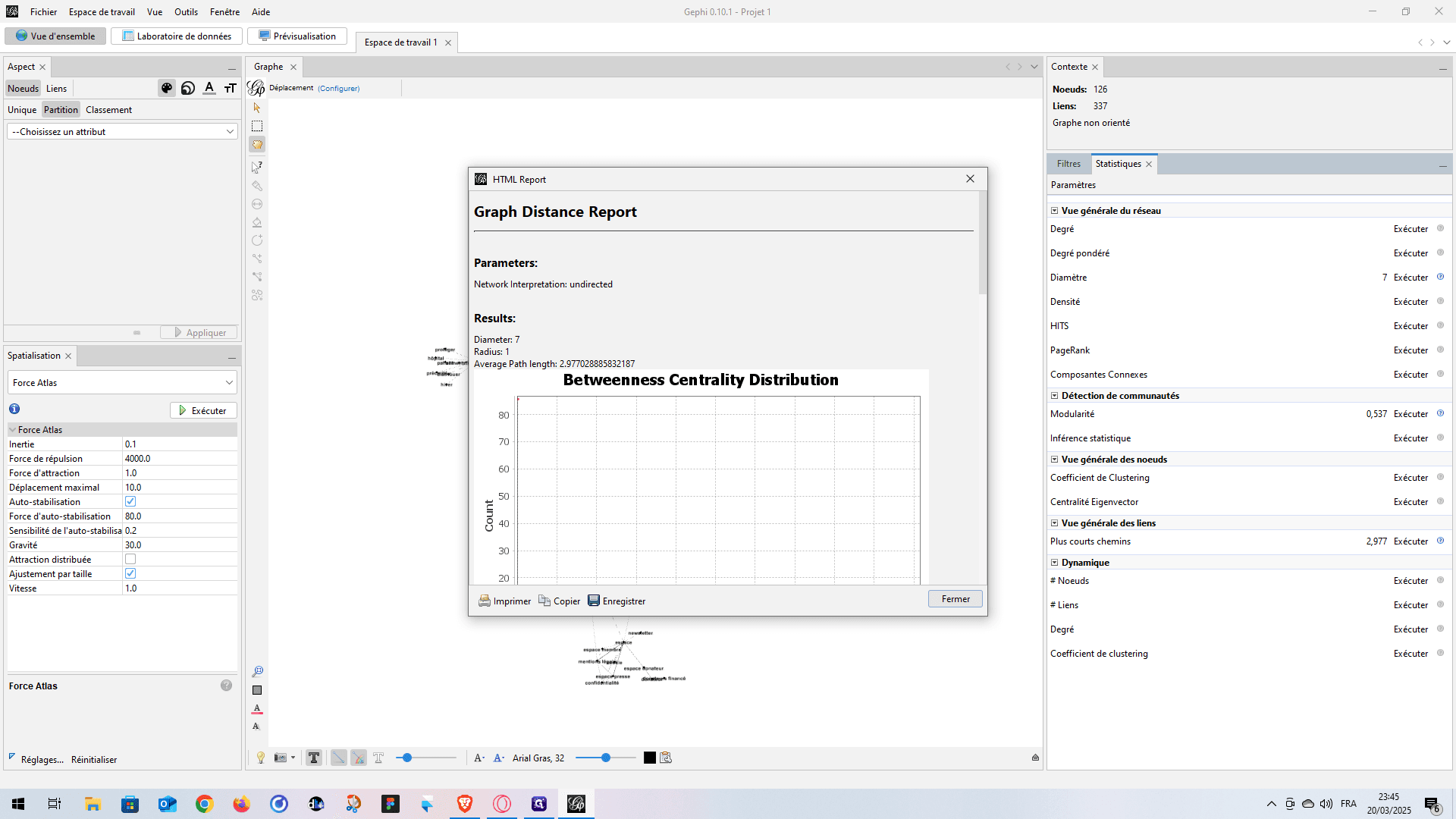The height and width of the screenshot is (819, 1456).
Task: Choose the label size appearance icon
Action: point(231,88)
